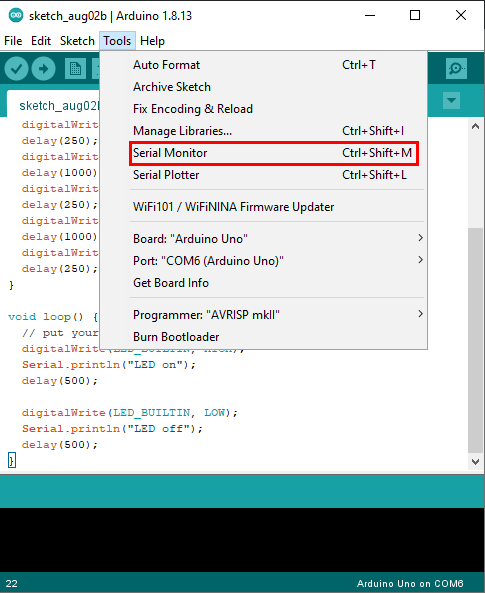Maximize the Arduino window

click(x=415, y=16)
